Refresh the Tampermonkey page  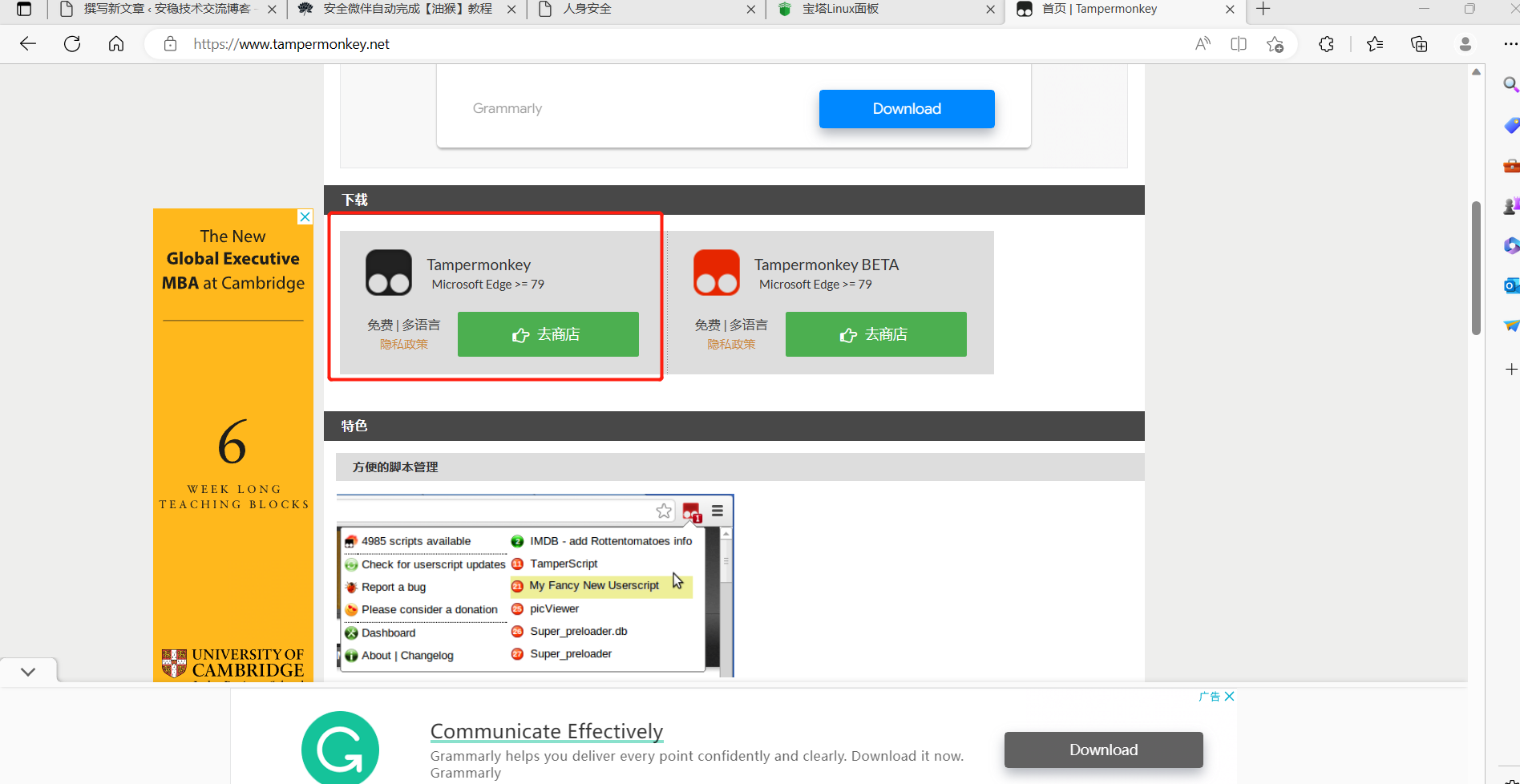click(72, 44)
